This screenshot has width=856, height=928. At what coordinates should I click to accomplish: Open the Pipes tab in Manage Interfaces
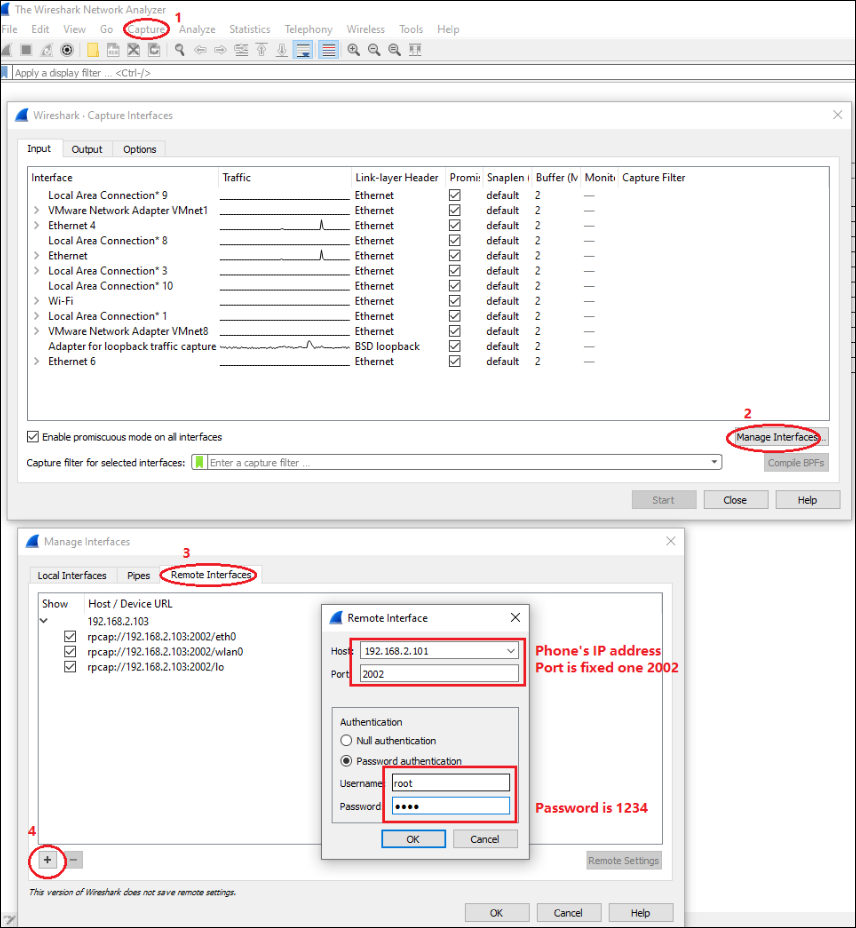(139, 575)
